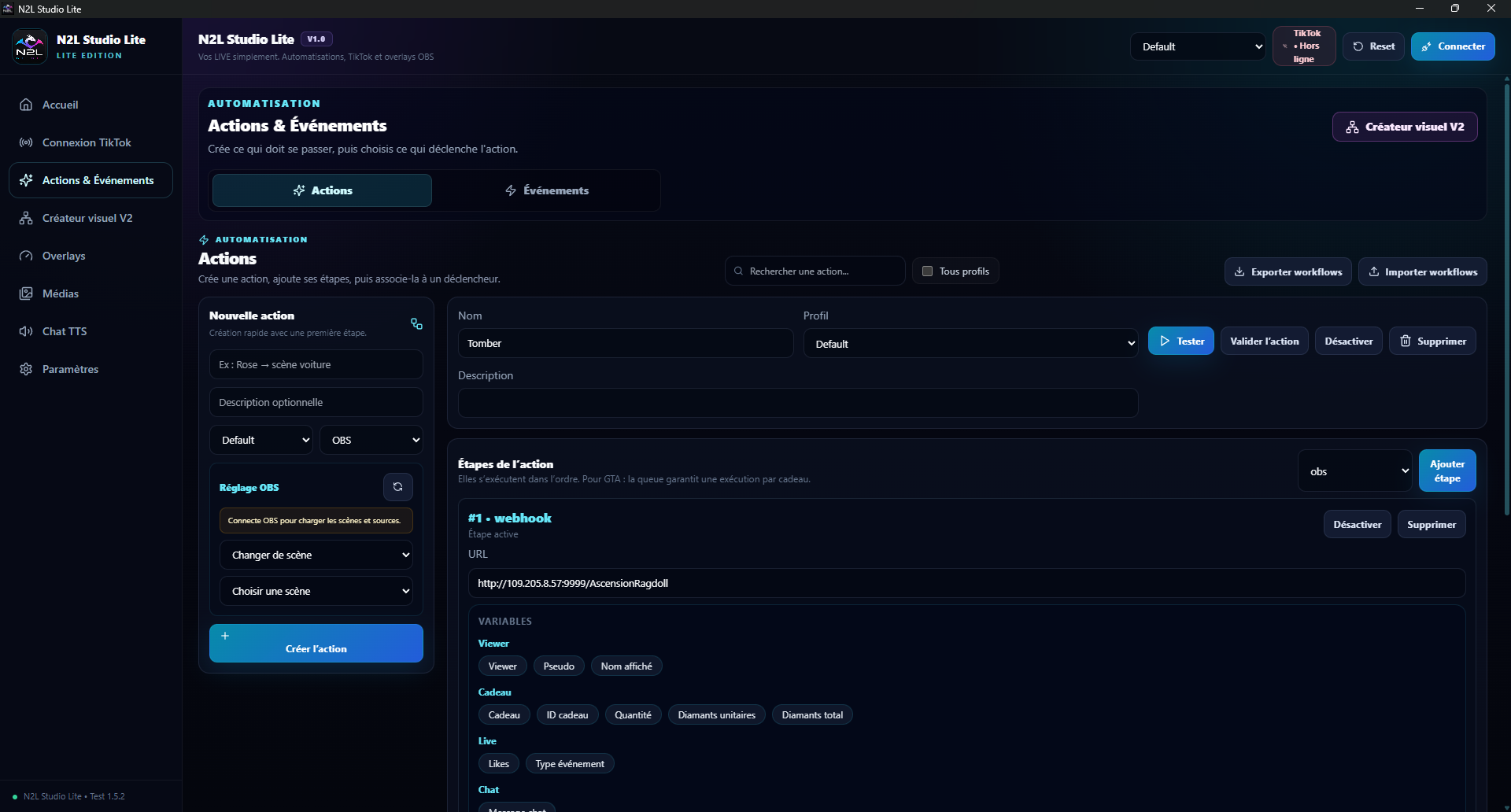Click the link icon beside Nouvelle action

click(x=416, y=323)
